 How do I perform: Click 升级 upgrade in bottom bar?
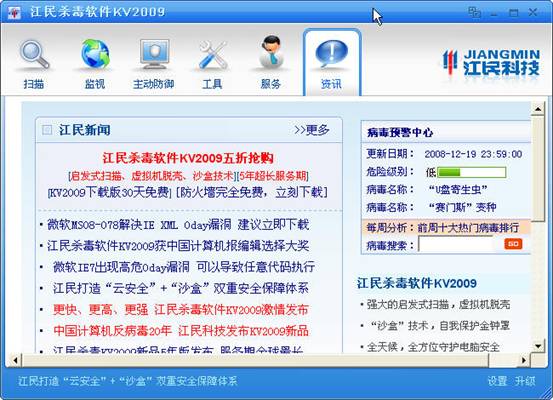(525, 381)
